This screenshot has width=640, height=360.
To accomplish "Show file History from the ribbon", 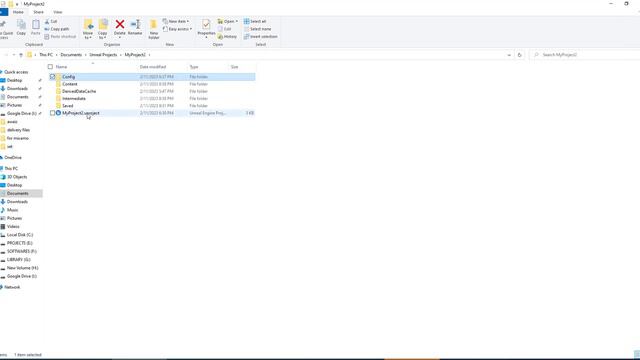I will pos(227,37).
